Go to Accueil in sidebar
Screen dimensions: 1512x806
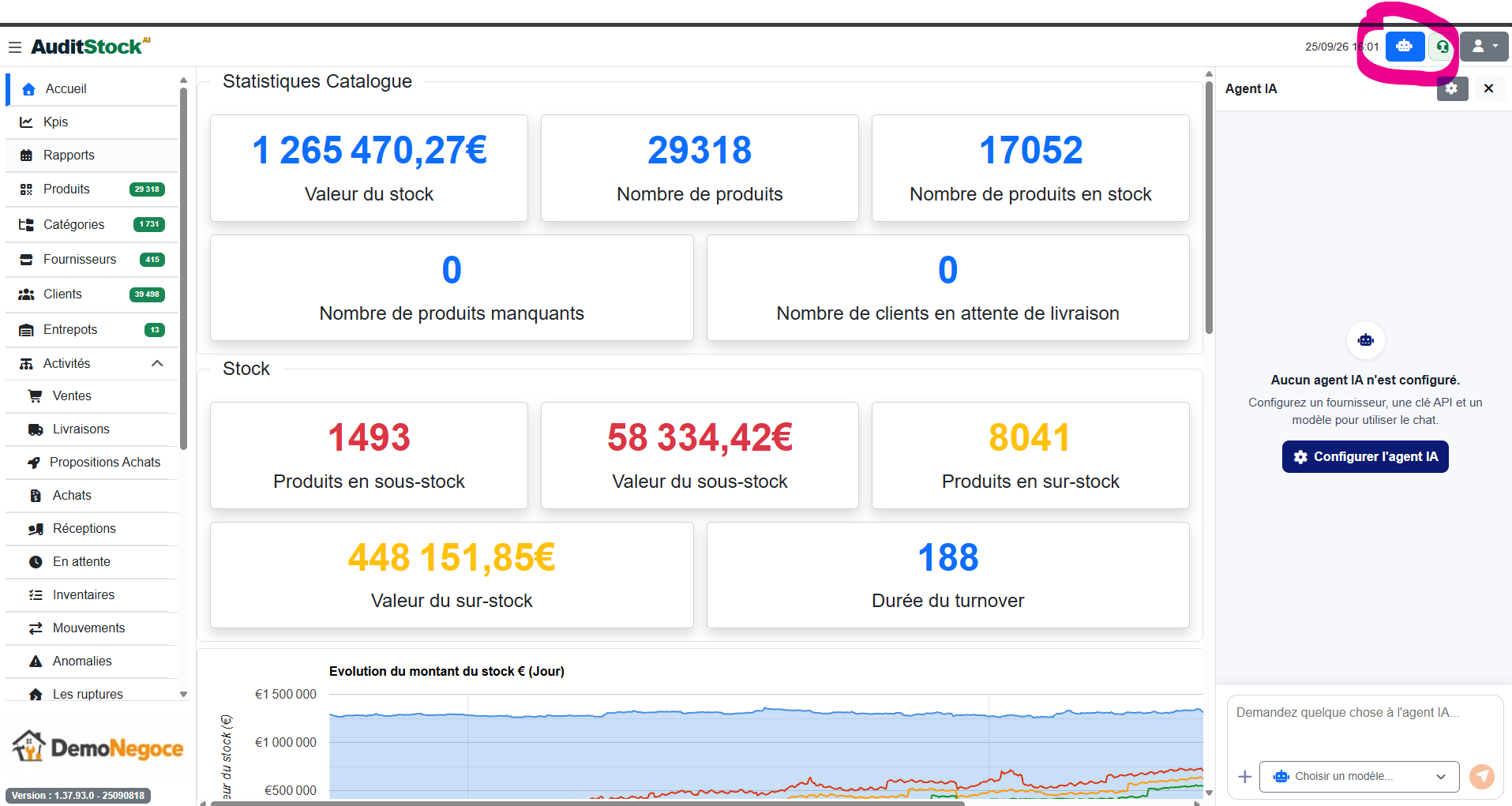[x=92, y=89]
